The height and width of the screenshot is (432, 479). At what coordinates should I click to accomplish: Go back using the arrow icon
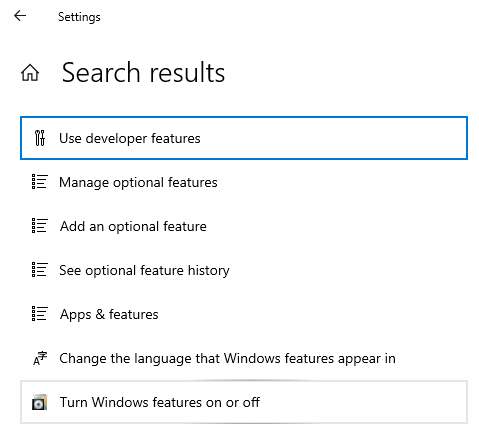pos(20,16)
